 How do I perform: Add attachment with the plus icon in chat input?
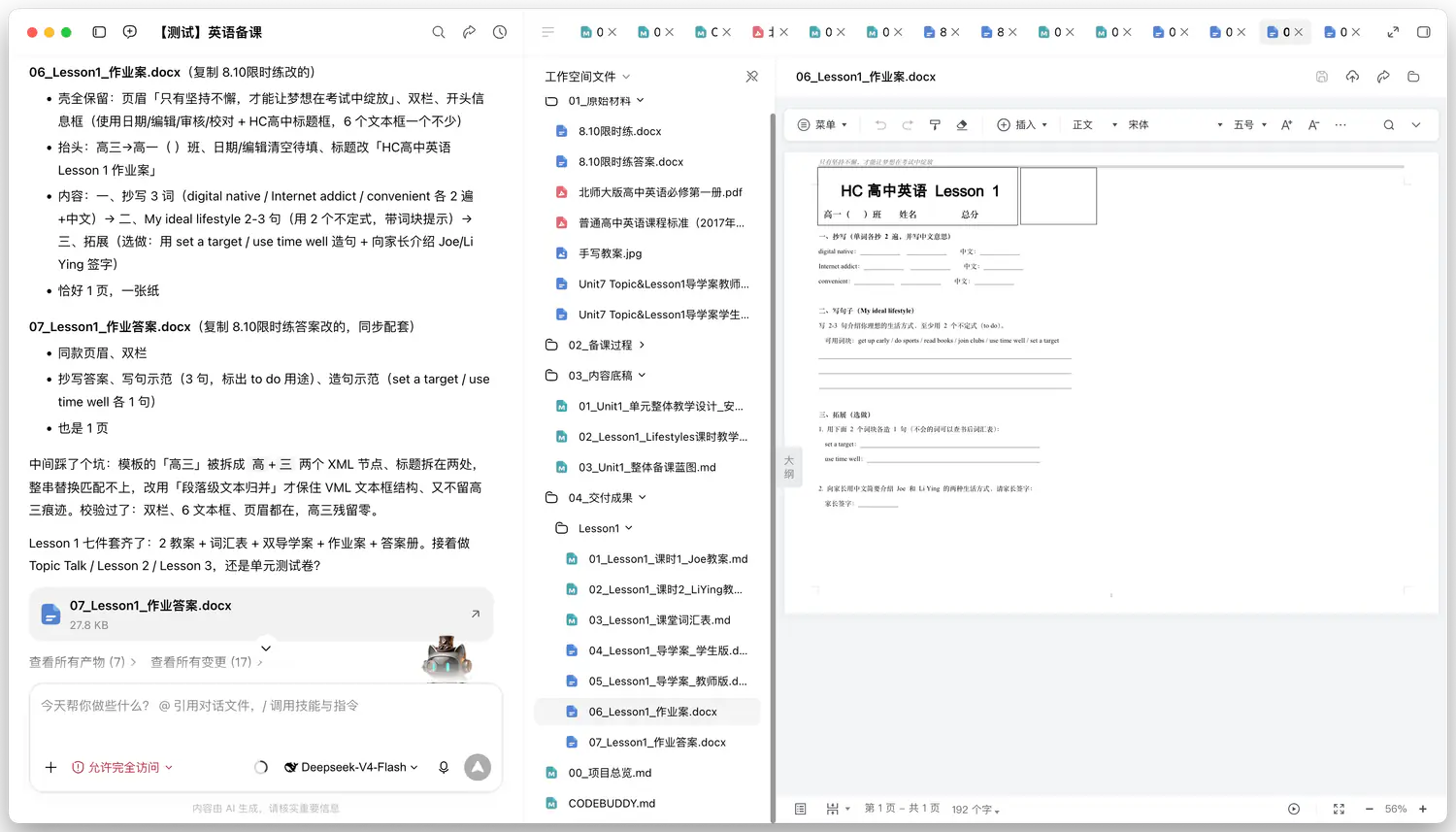pos(50,767)
